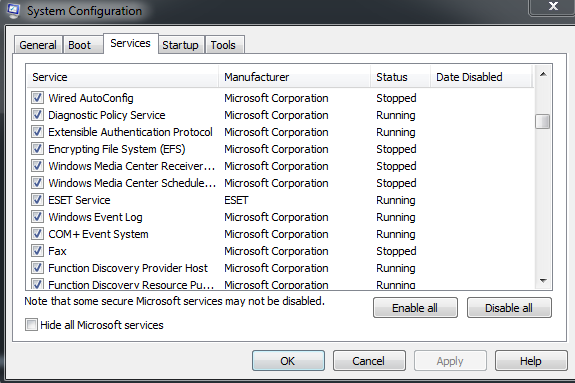Disable the ESET Service checkbox
Screen dimensions: 575x383
(x=37, y=200)
